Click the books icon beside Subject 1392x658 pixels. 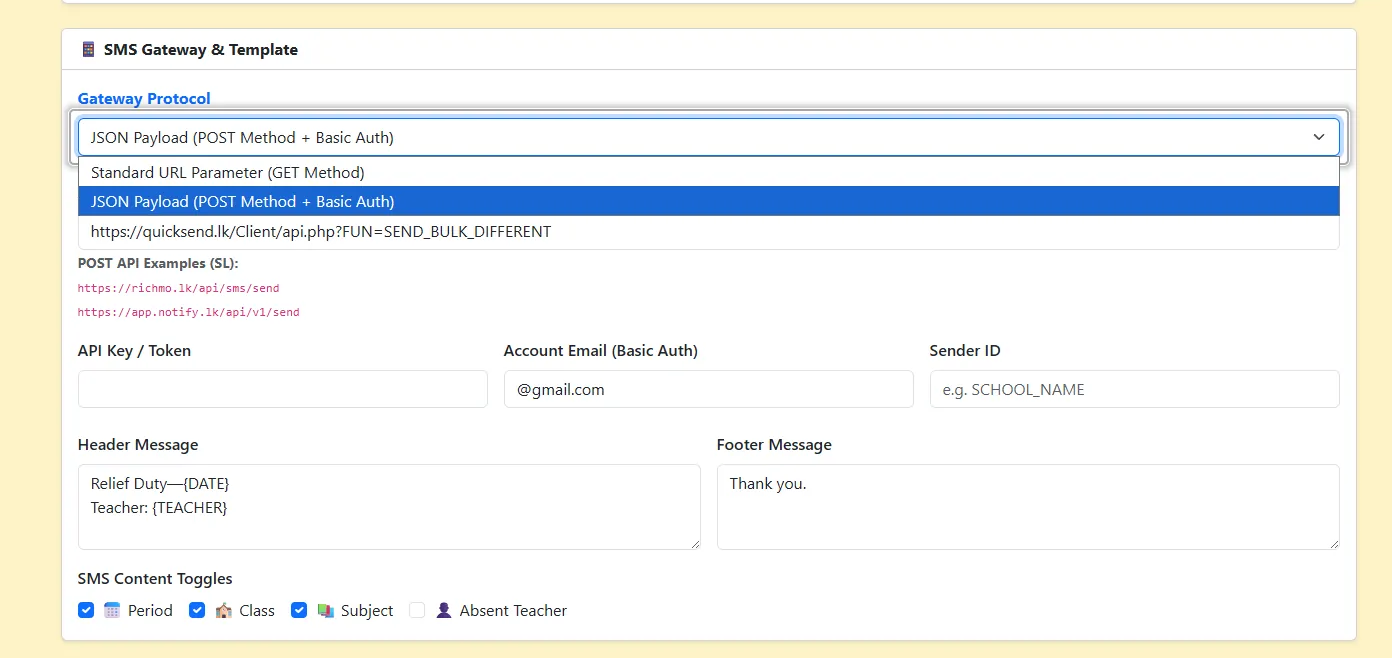325,610
